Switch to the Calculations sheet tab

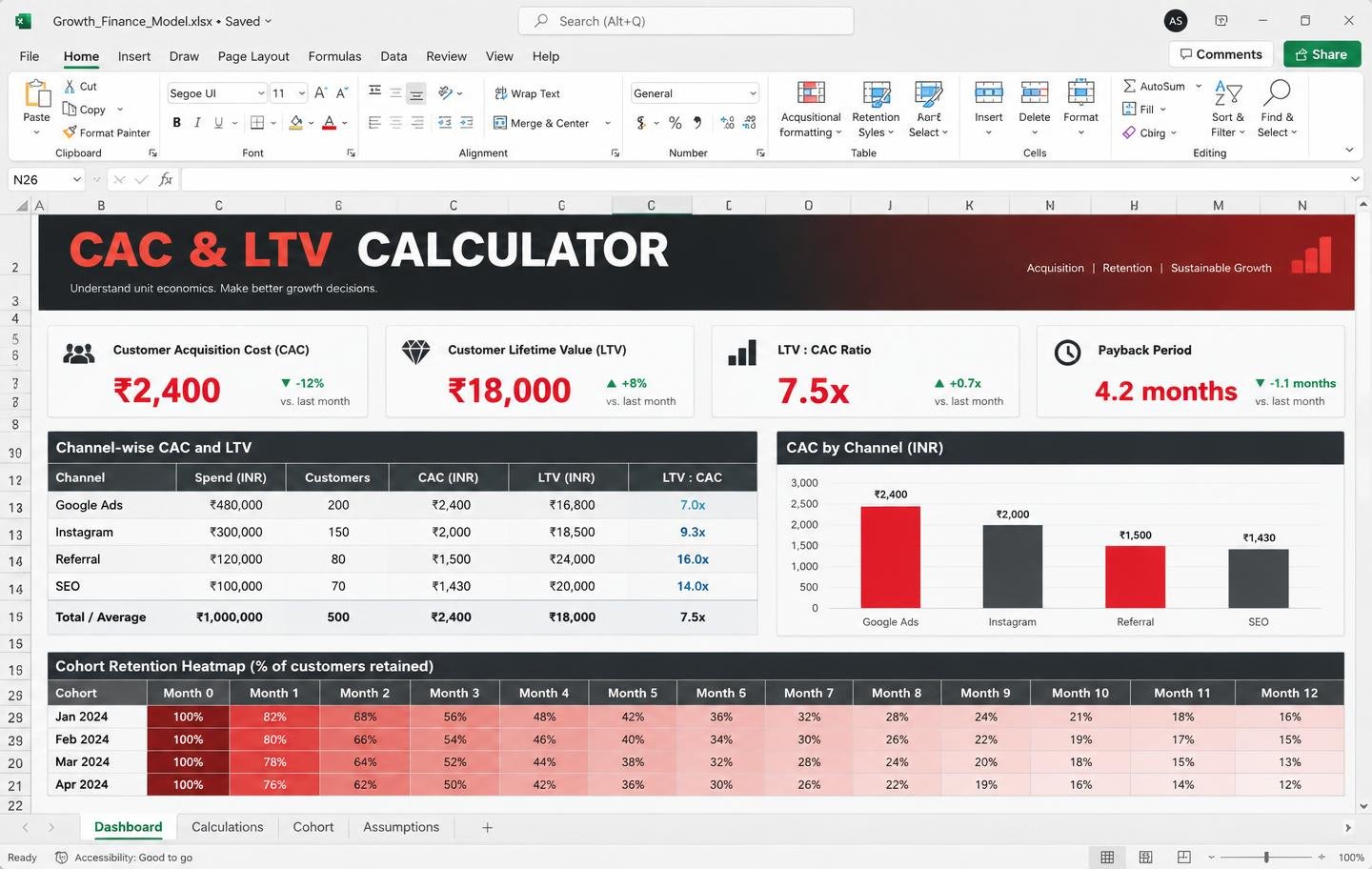[228, 827]
